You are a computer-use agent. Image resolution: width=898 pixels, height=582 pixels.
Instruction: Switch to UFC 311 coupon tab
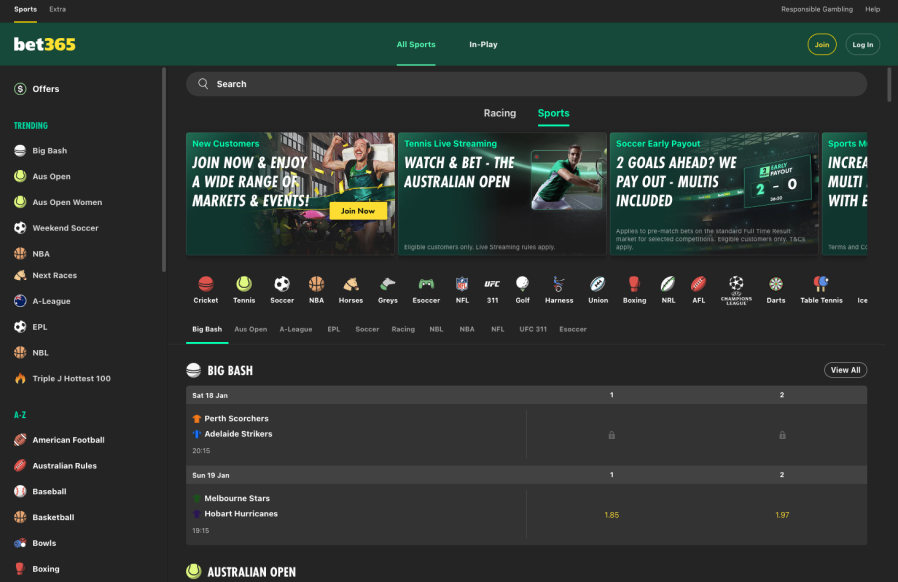click(533, 329)
